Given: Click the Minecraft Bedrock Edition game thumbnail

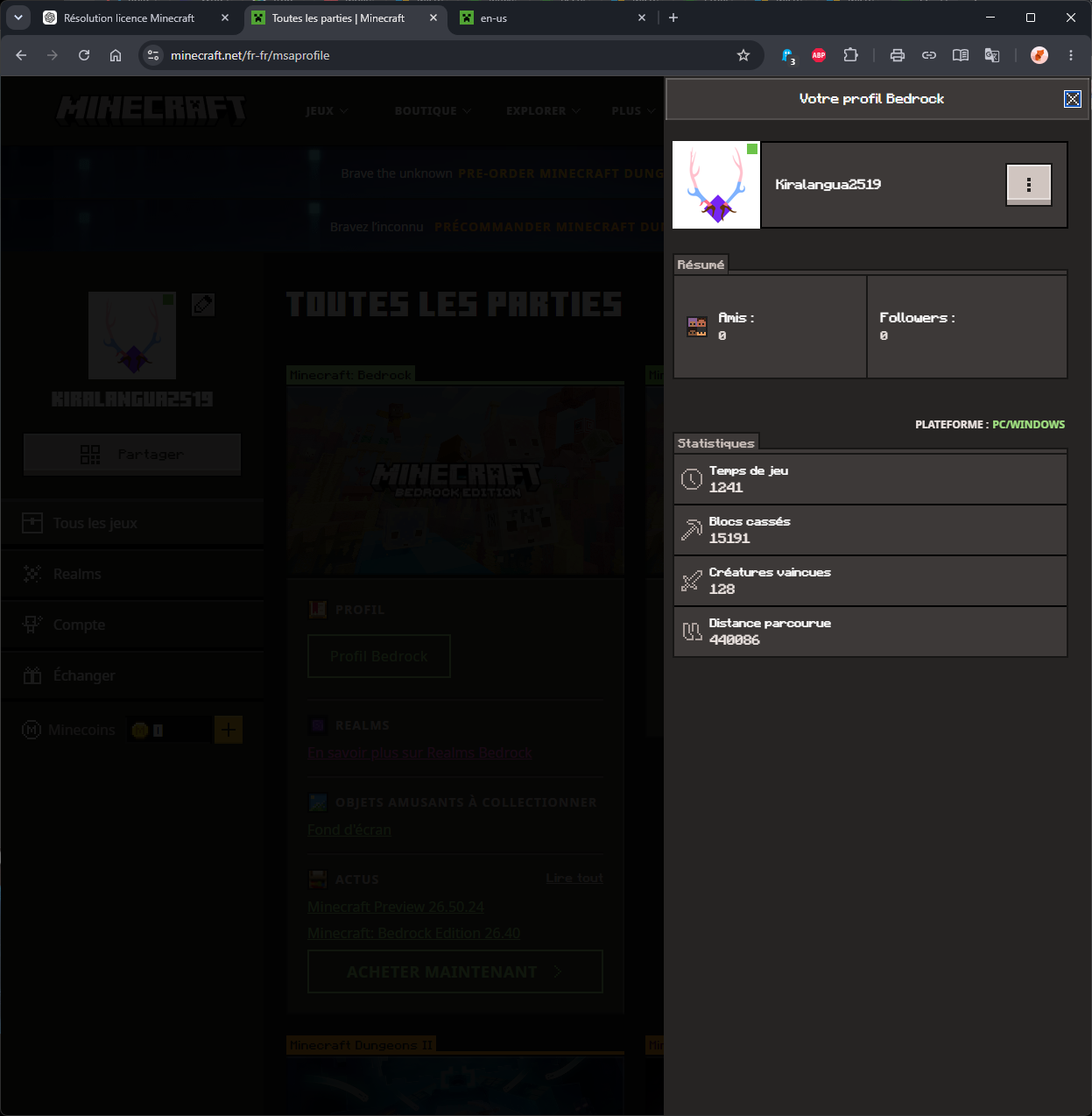Looking at the screenshot, I should (x=455, y=480).
